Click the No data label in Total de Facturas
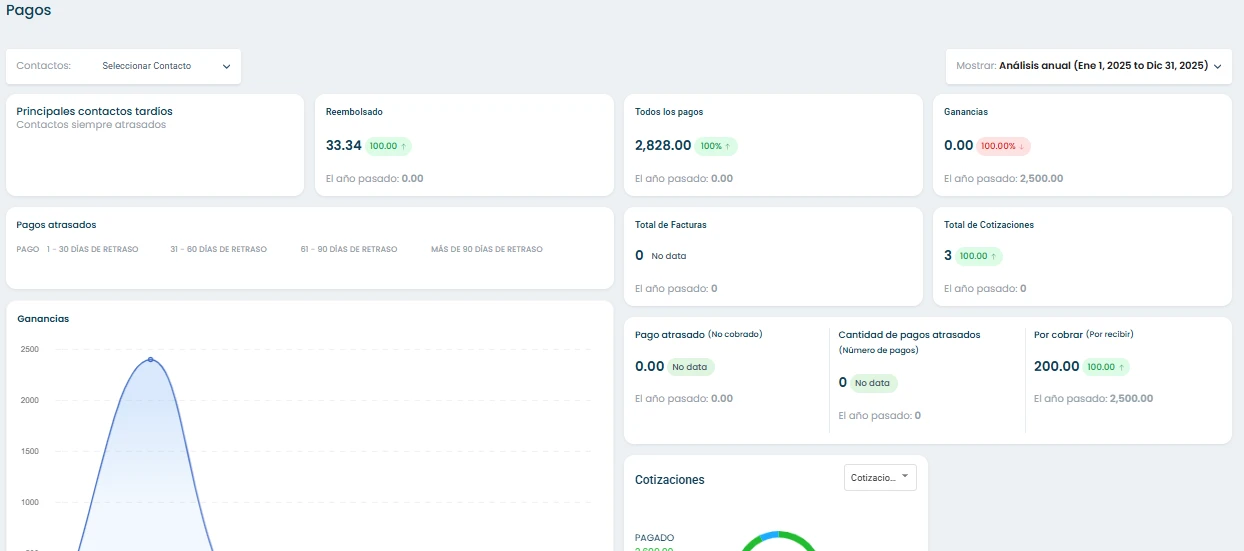 pyautogui.click(x=668, y=256)
